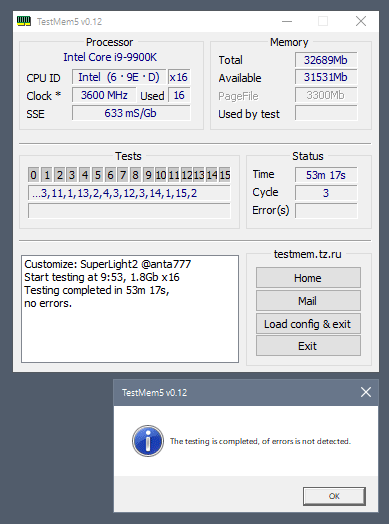389x524 pixels.
Task: Click the blue information icon in dialog
Action: coord(148,441)
